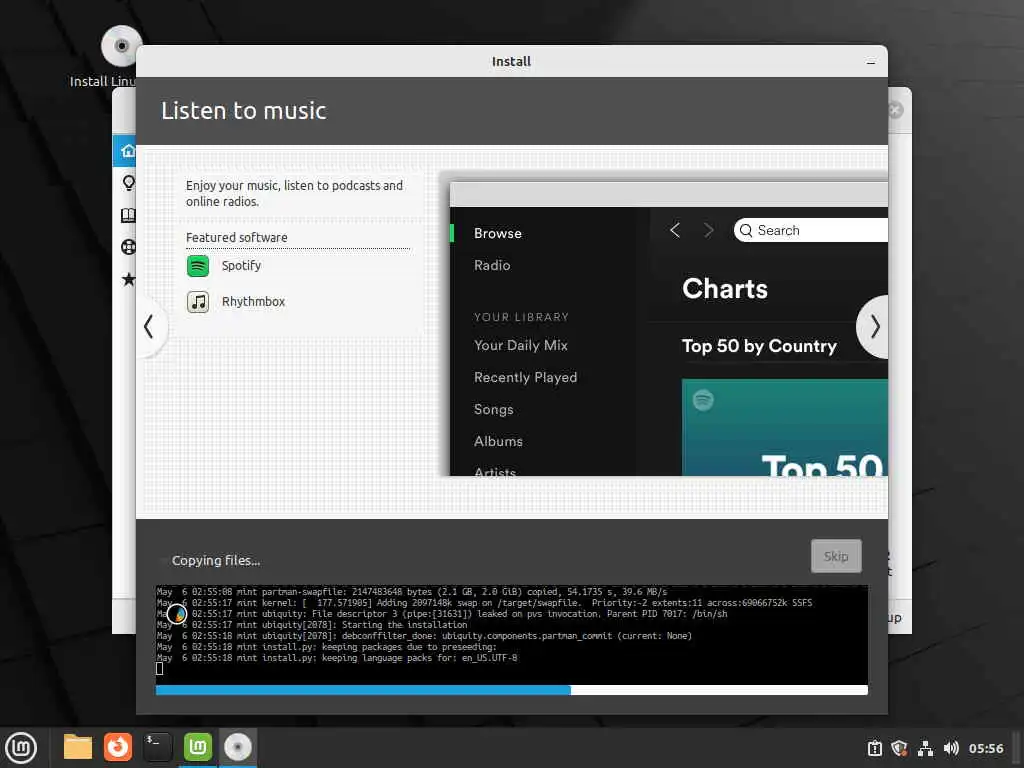Open the lightbulb first-steps icon in the Welcome window

(x=129, y=183)
